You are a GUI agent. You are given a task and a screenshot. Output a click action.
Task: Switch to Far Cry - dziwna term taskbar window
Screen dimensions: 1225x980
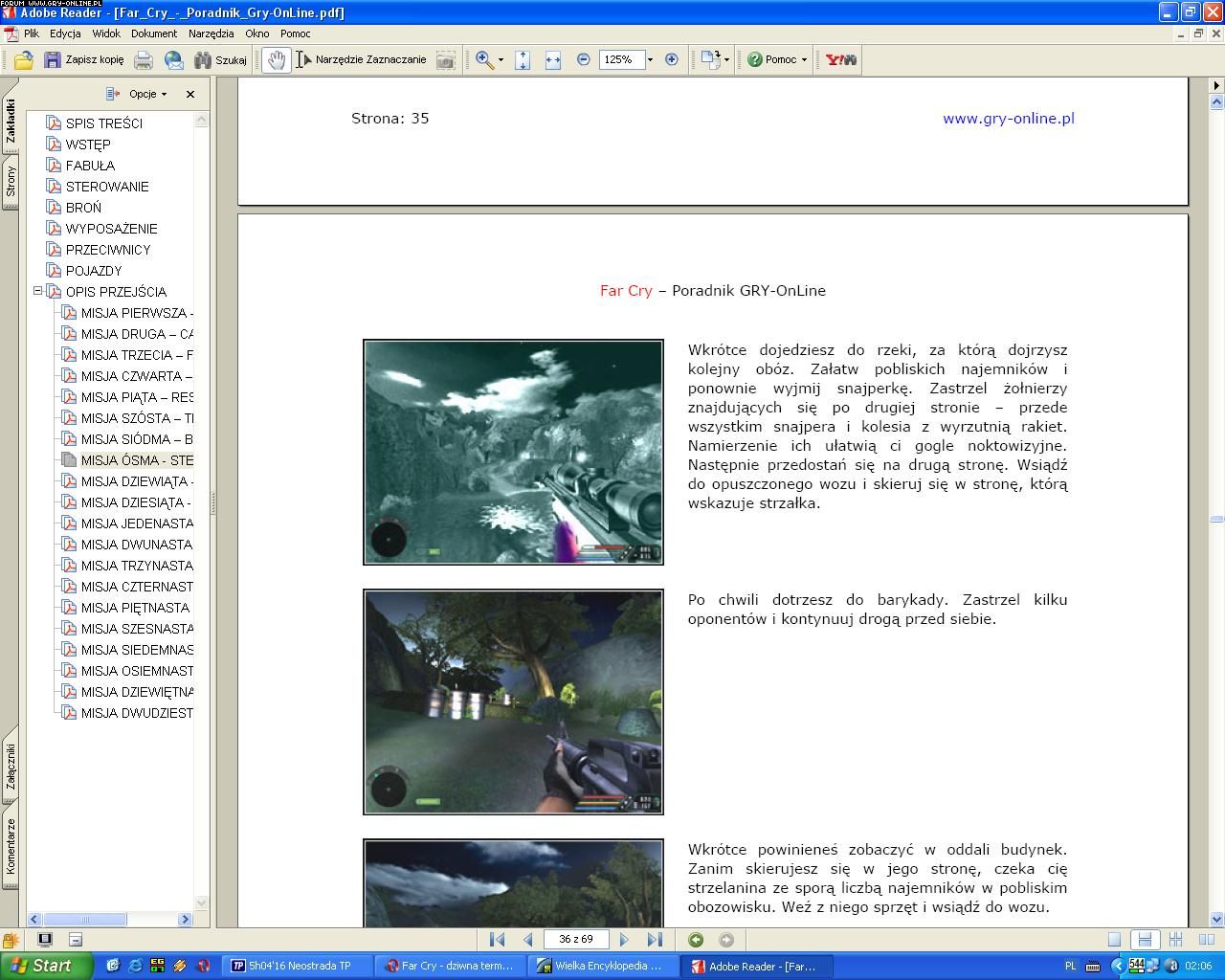(450, 966)
